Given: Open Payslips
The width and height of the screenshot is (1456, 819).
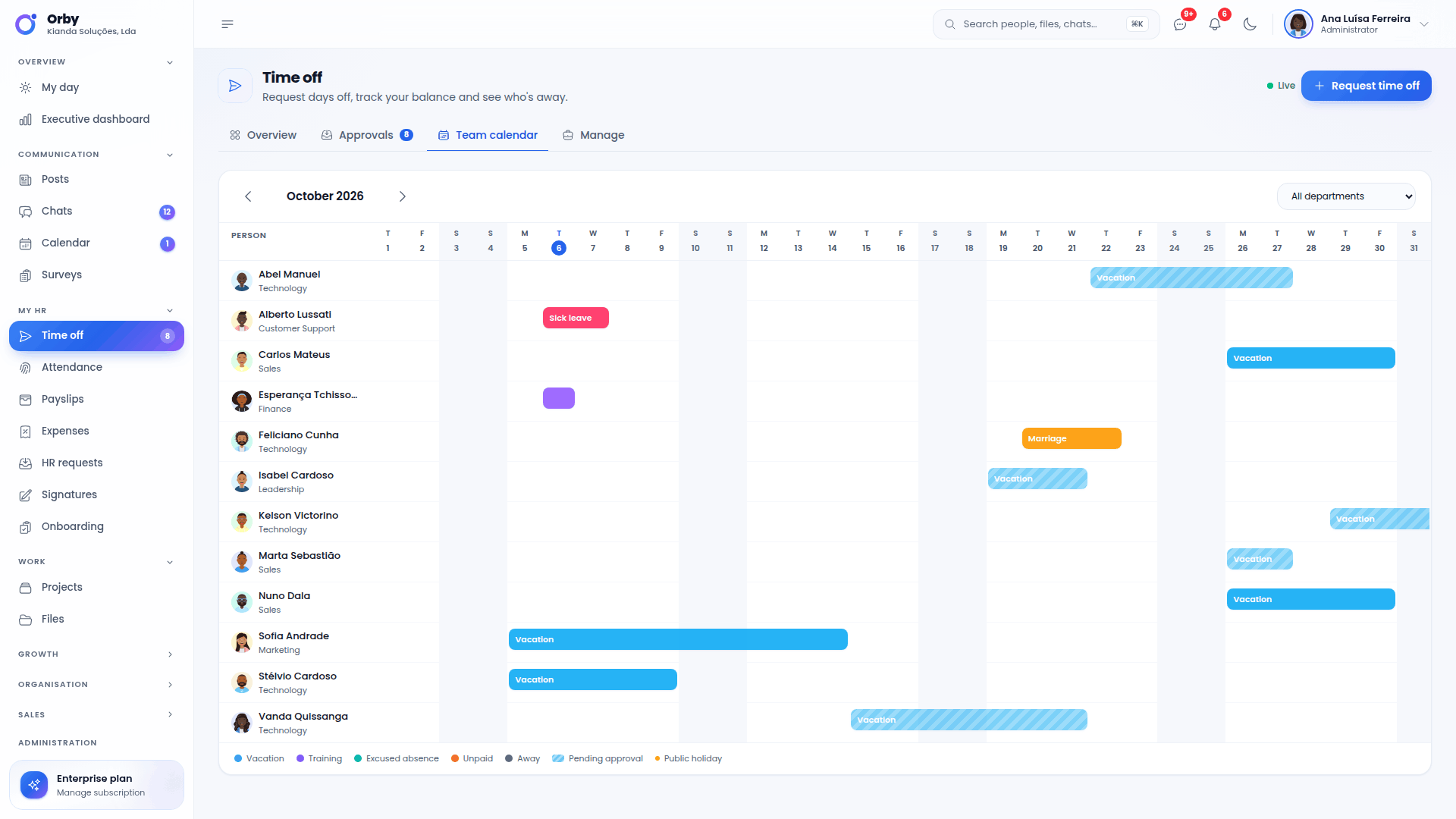Looking at the screenshot, I should 96,399.
